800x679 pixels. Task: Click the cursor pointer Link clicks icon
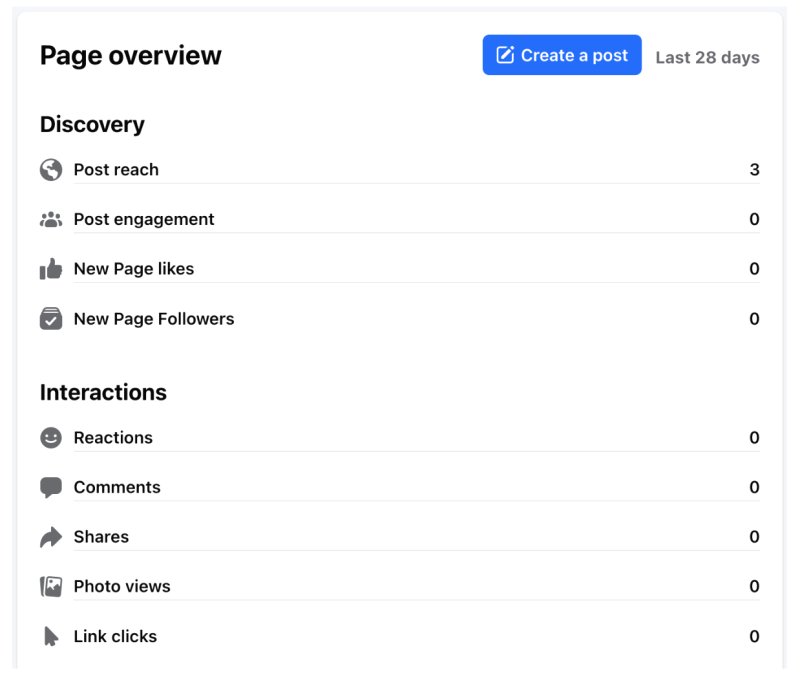[x=51, y=637]
